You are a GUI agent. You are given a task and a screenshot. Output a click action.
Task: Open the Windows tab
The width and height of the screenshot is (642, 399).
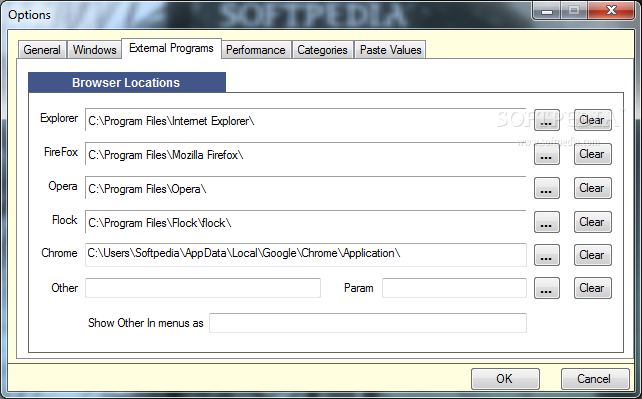(94, 50)
